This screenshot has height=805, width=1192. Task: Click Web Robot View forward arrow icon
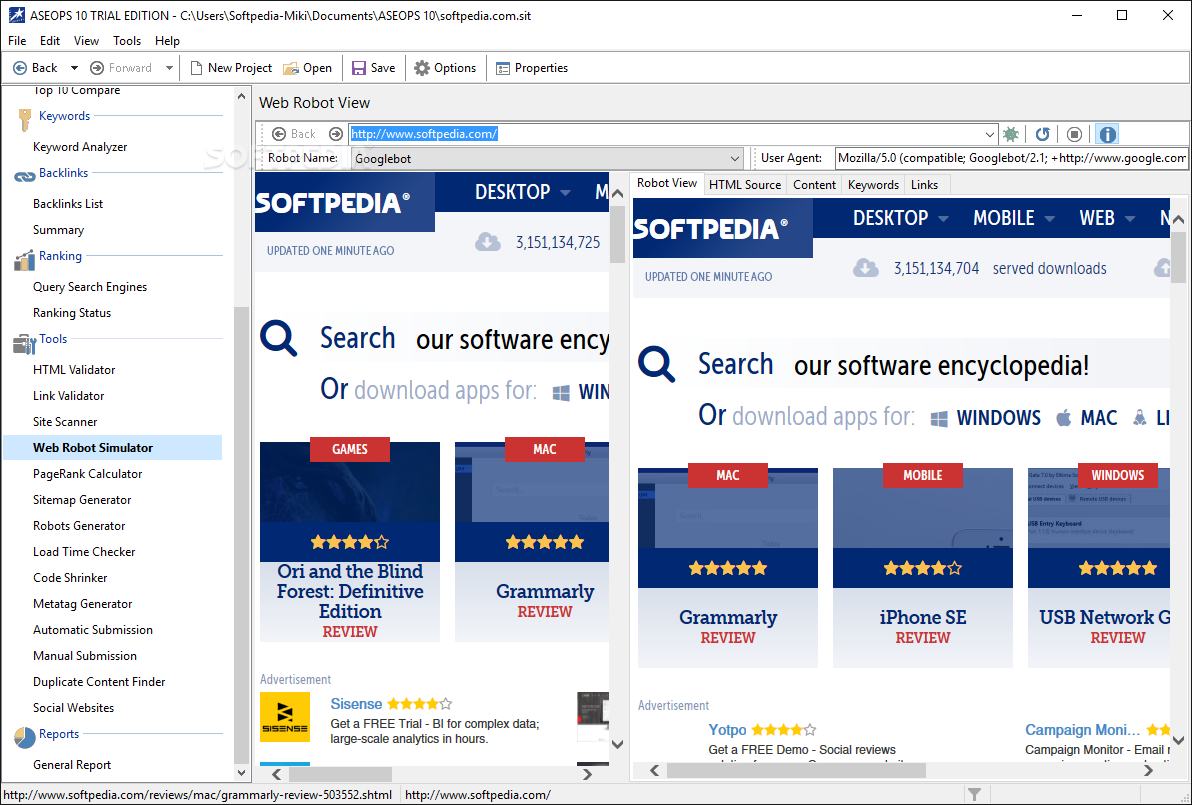[x=336, y=134]
